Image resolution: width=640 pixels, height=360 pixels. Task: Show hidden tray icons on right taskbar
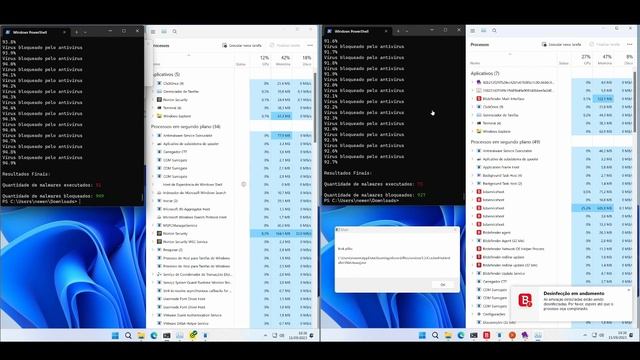click(585, 335)
